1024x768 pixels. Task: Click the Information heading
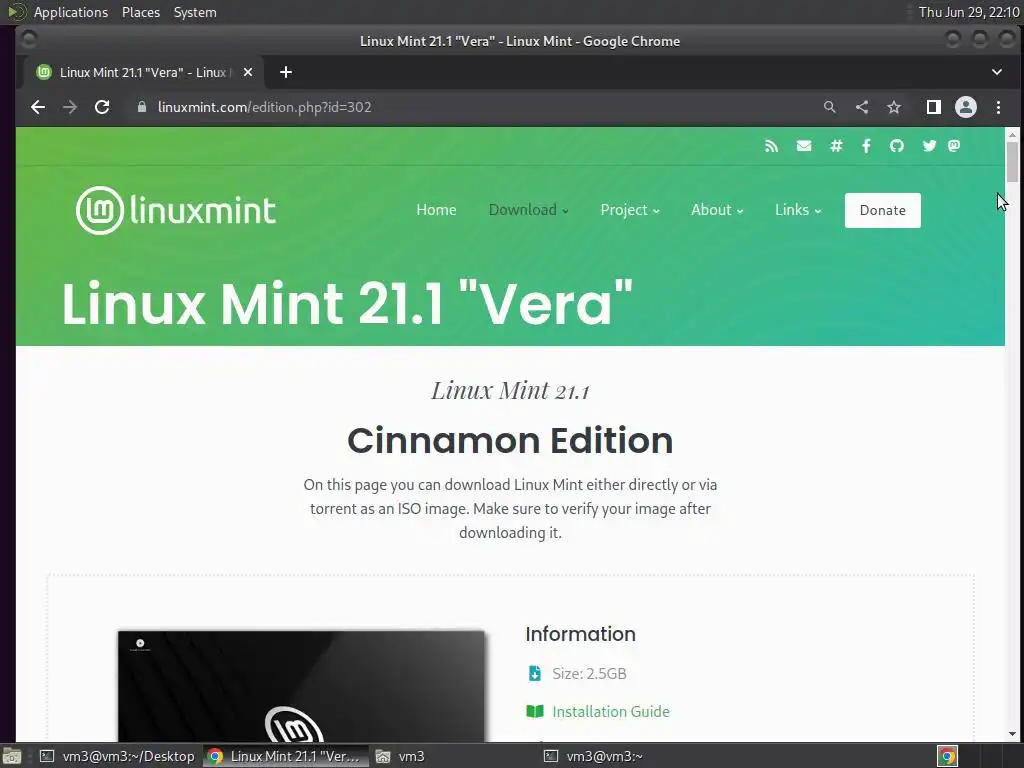[580, 633]
